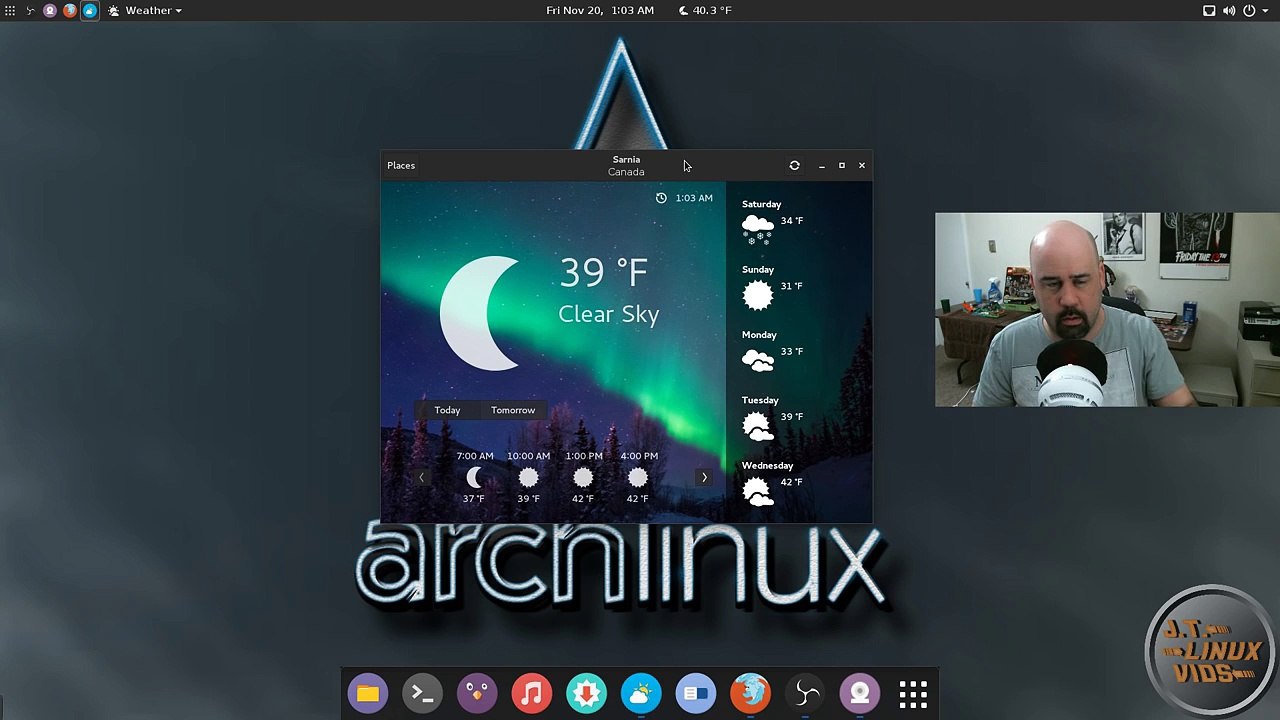The width and height of the screenshot is (1280, 720).
Task: Open the applications grid in top bar
Action: pyautogui.click(x=10, y=10)
